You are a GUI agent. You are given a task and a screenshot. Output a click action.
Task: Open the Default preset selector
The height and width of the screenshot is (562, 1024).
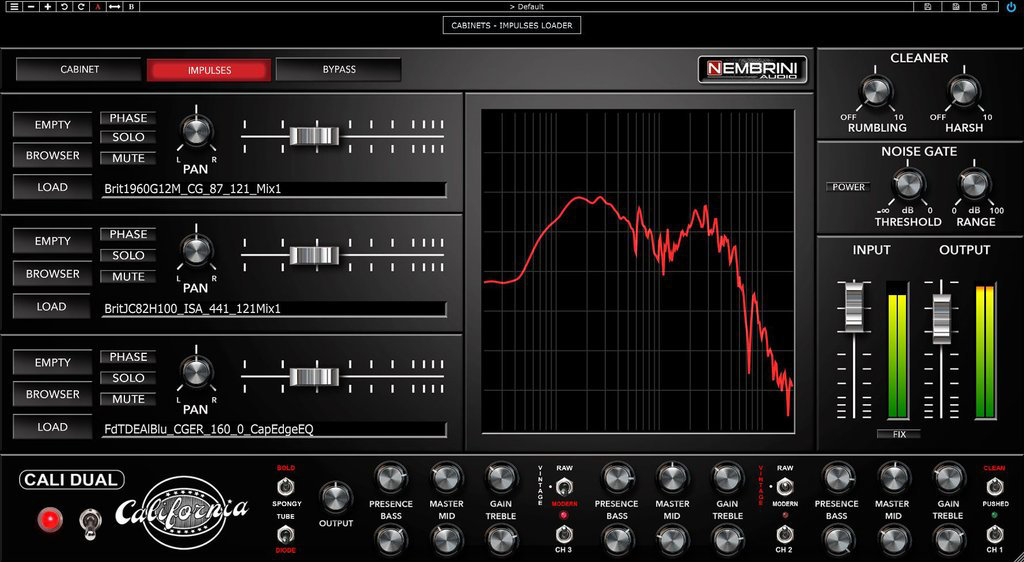tap(526, 7)
